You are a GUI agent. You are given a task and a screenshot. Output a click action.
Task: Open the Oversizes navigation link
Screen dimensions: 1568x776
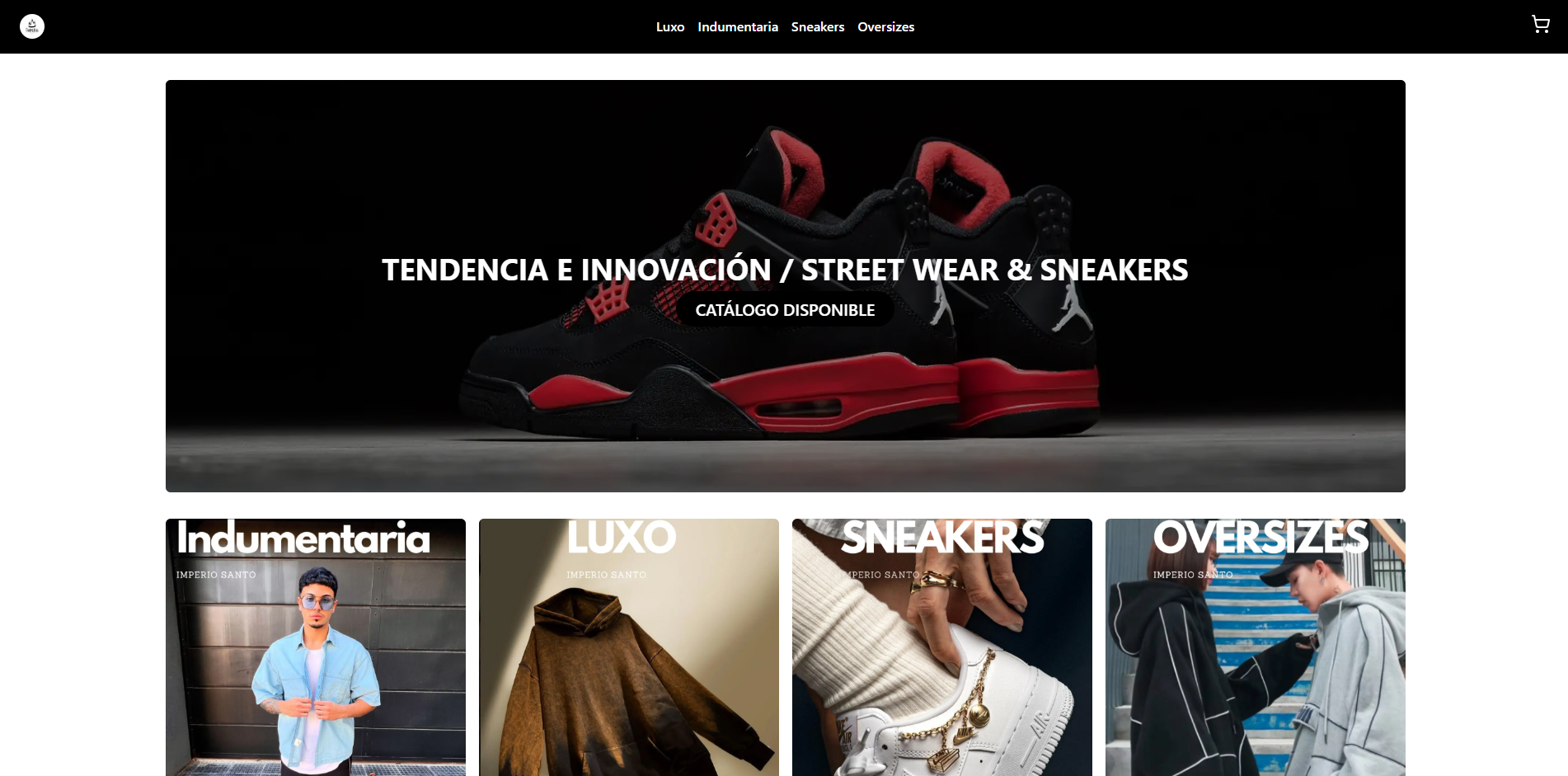click(886, 27)
